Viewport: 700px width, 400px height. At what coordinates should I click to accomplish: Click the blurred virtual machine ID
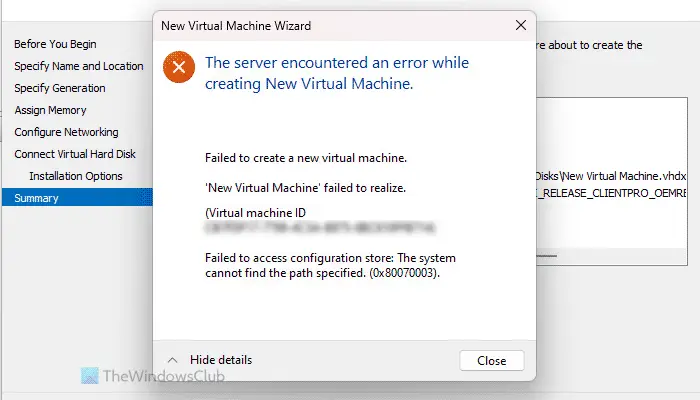[x=320, y=228]
